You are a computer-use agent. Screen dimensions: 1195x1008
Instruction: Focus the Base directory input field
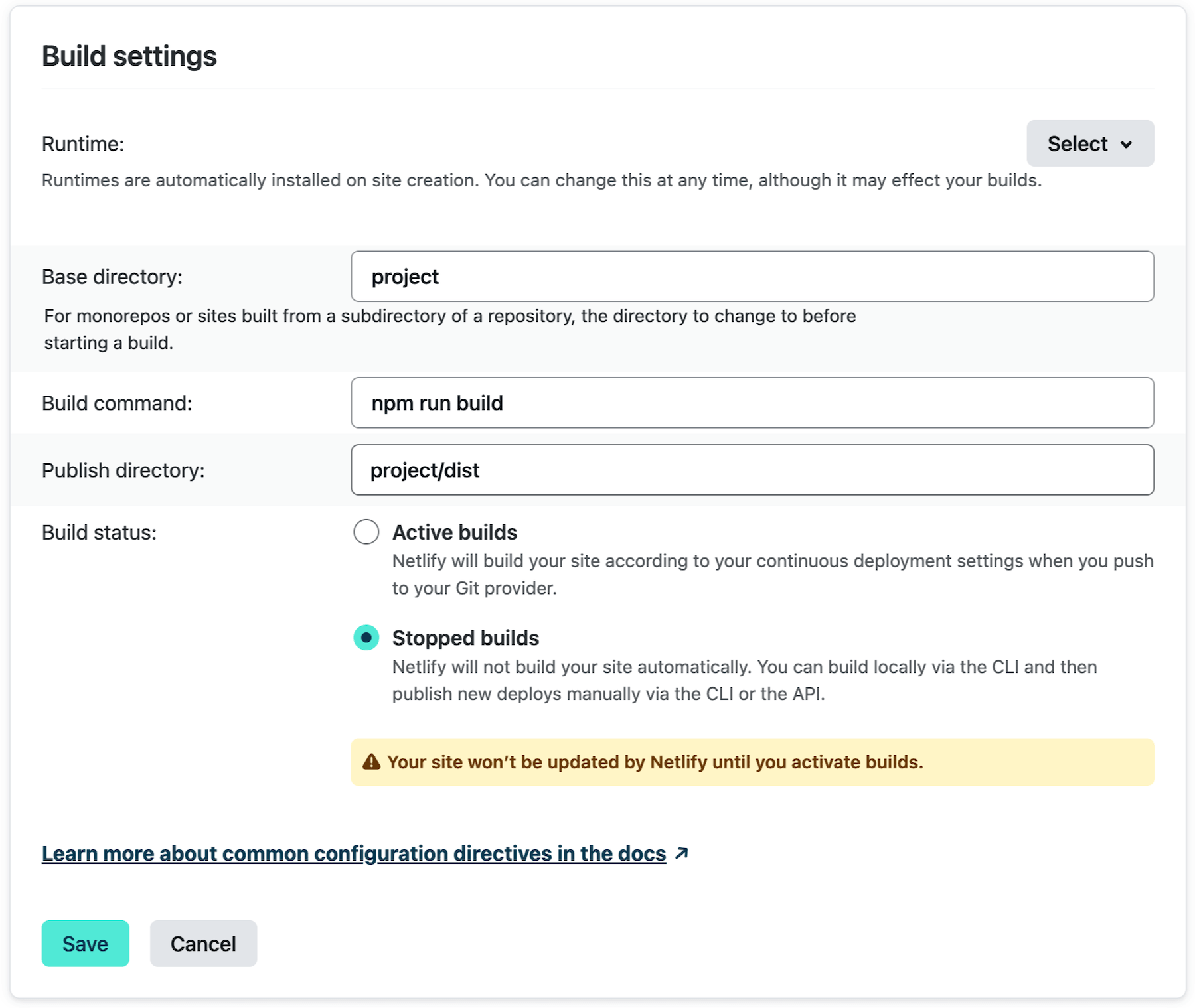(752, 276)
